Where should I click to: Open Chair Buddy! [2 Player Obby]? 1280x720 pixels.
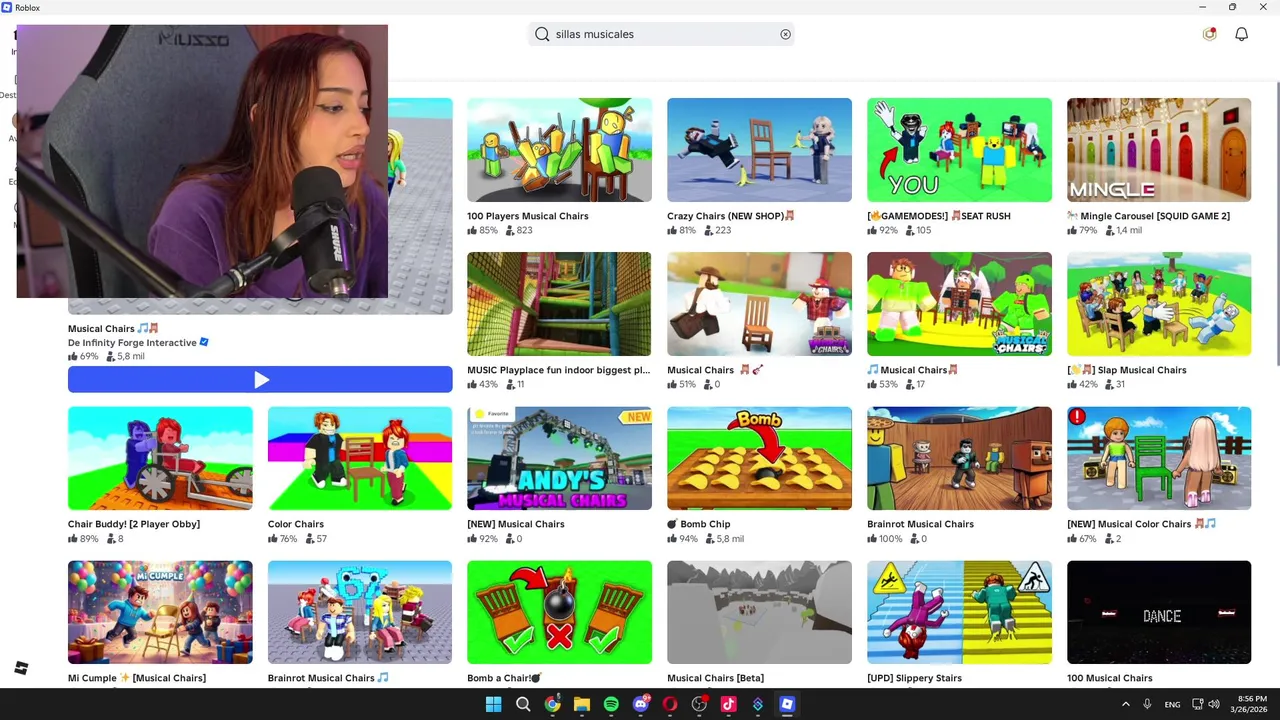click(160, 458)
